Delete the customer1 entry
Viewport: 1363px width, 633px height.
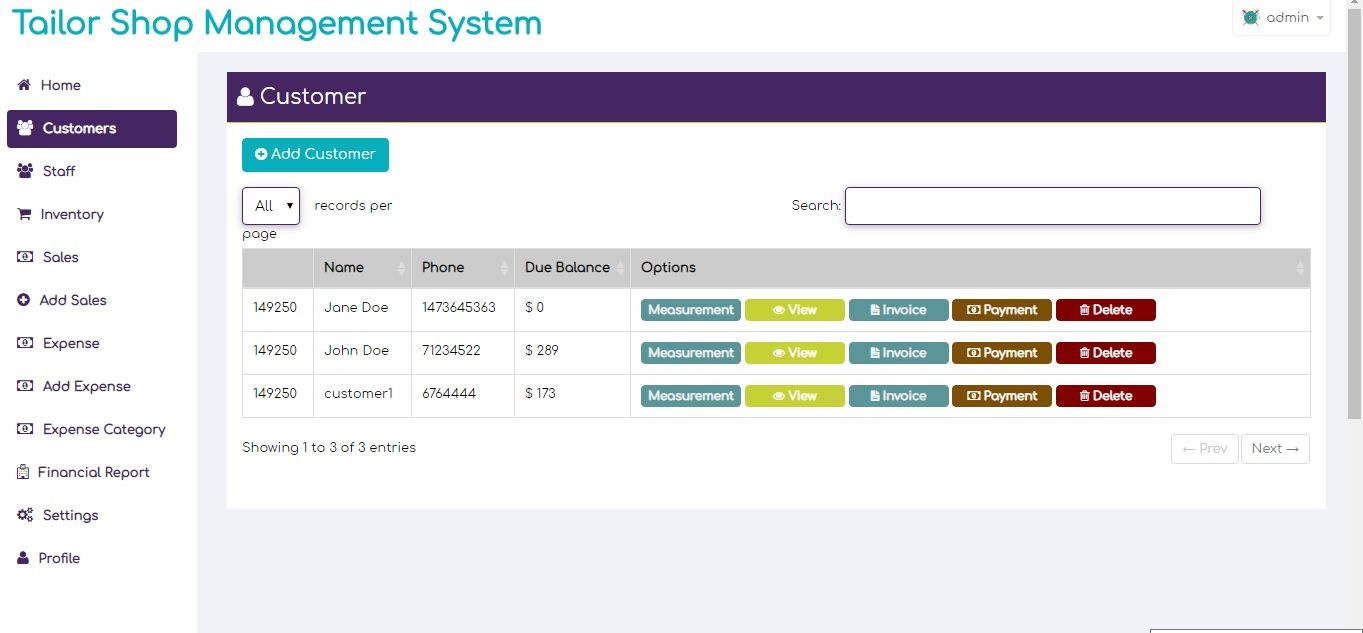(1106, 396)
